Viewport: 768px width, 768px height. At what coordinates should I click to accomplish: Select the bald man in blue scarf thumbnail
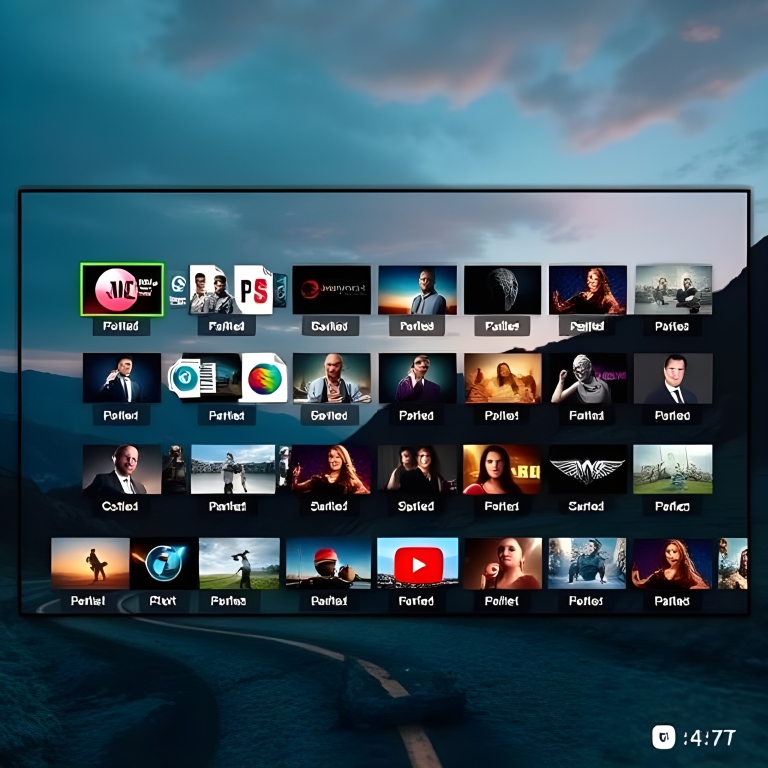pos(332,378)
